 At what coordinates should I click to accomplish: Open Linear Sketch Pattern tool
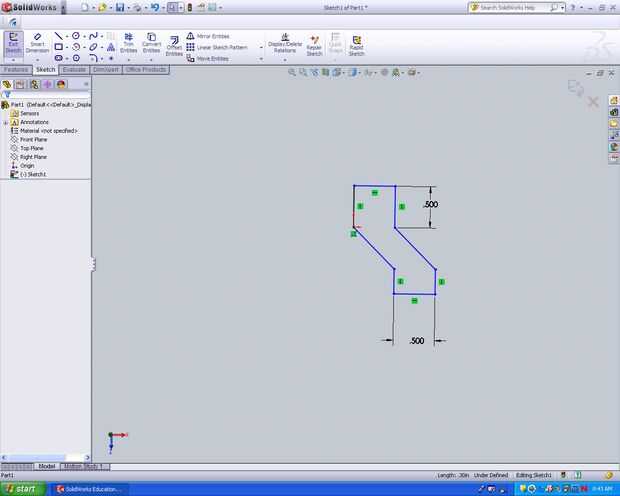(x=217, y=47)
